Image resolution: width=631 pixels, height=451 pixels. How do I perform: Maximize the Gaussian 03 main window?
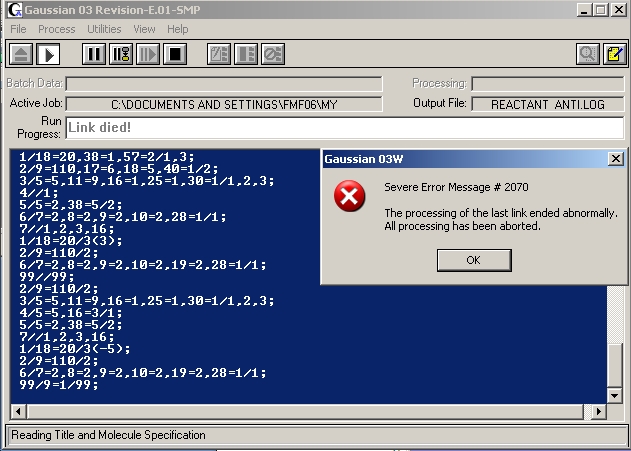pos(600,10)
